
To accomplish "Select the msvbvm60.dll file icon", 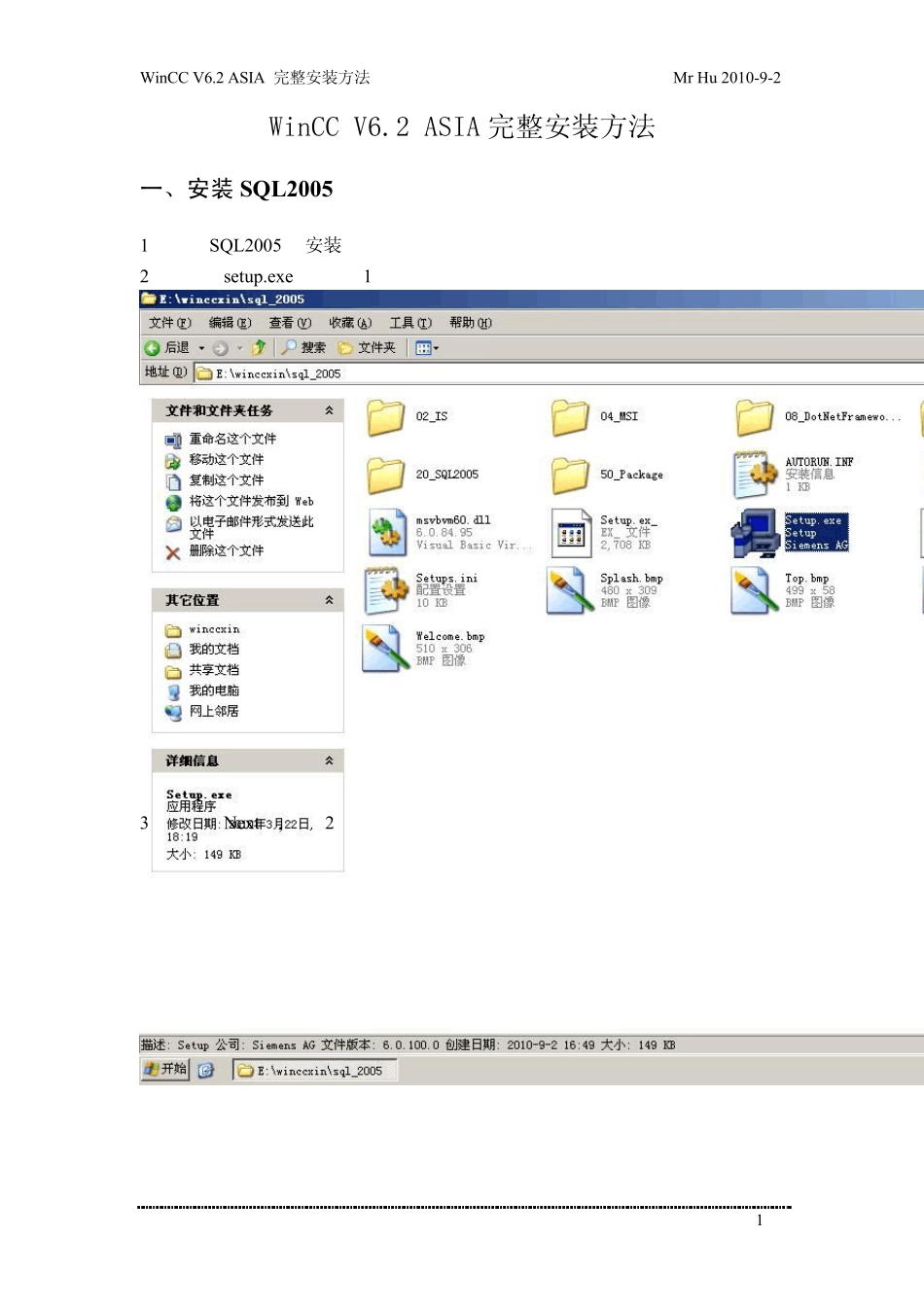I will (x=386, y=533).
